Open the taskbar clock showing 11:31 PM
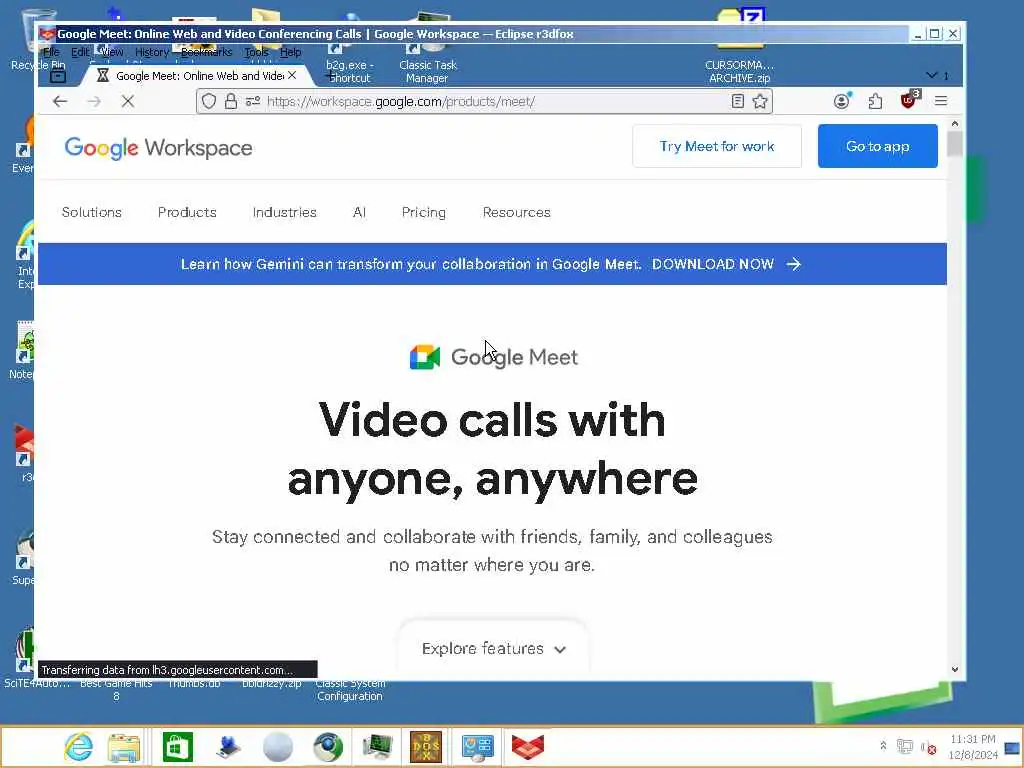1024x768 pixels. tap(972, 746)
